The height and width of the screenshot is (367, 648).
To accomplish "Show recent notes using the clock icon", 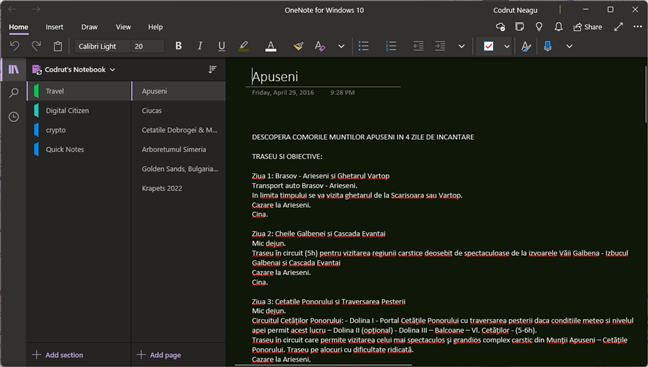I will pyautogui.click(x=14, y=117).
